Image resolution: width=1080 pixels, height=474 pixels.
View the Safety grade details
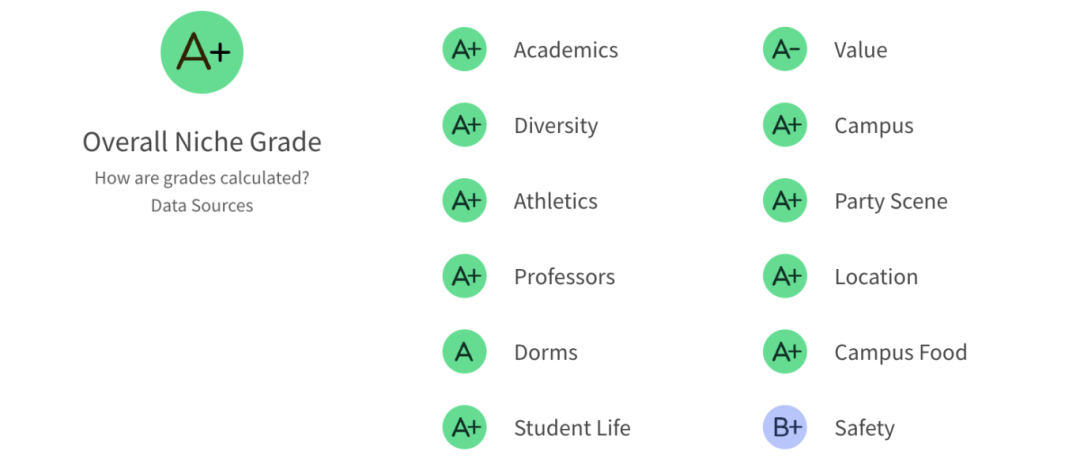(x=864, y=429)
